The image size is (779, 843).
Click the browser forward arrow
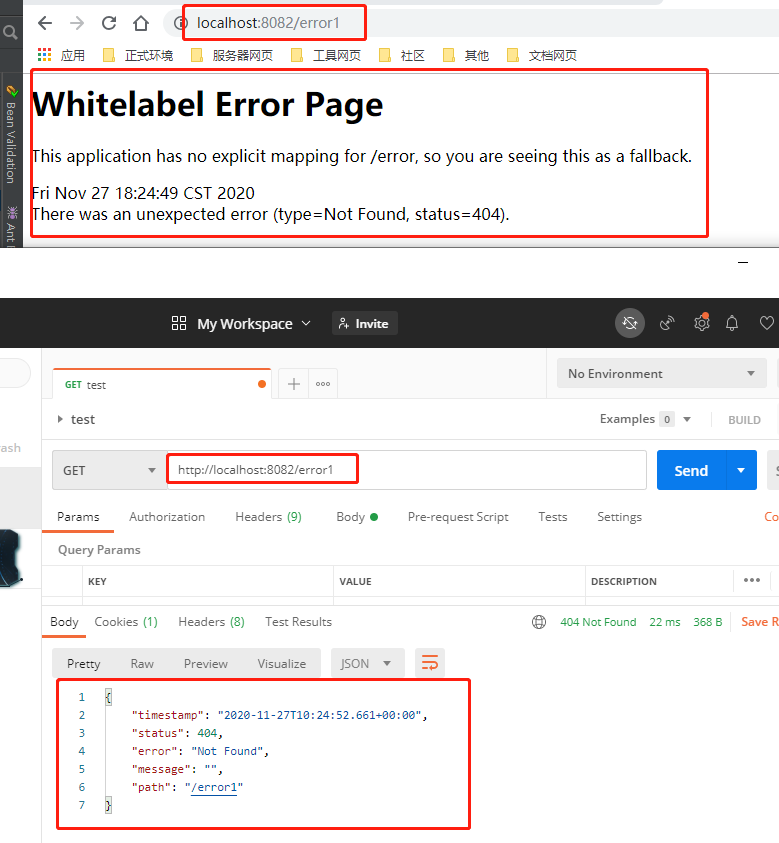pos(77,23)
